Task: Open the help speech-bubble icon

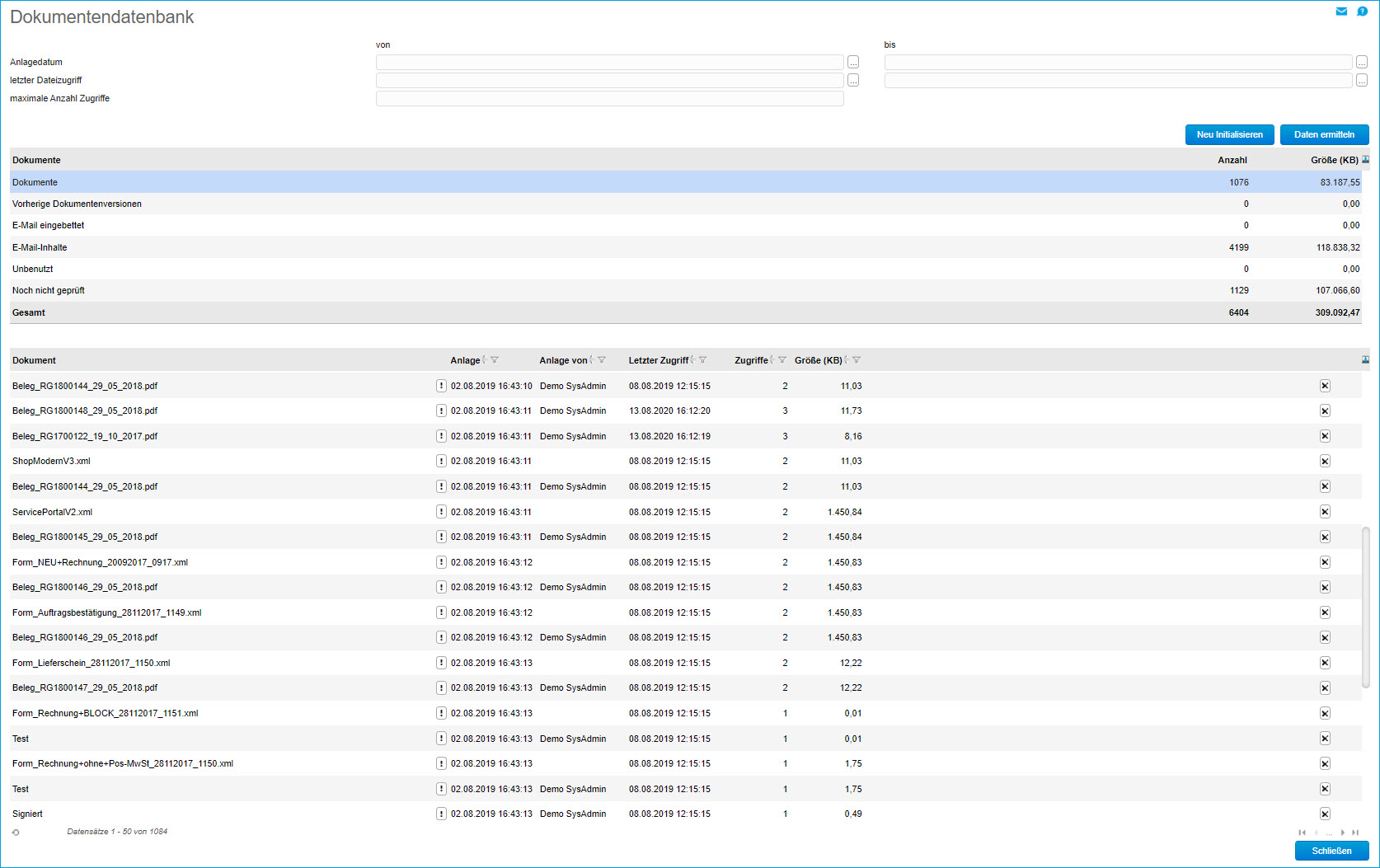Action: point(1363,12)
